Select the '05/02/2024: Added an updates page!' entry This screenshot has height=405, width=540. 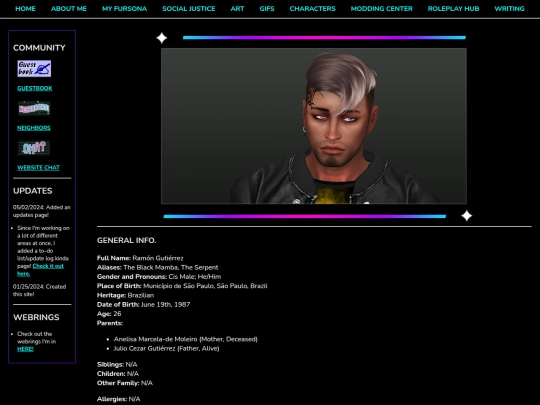[42, 211]
